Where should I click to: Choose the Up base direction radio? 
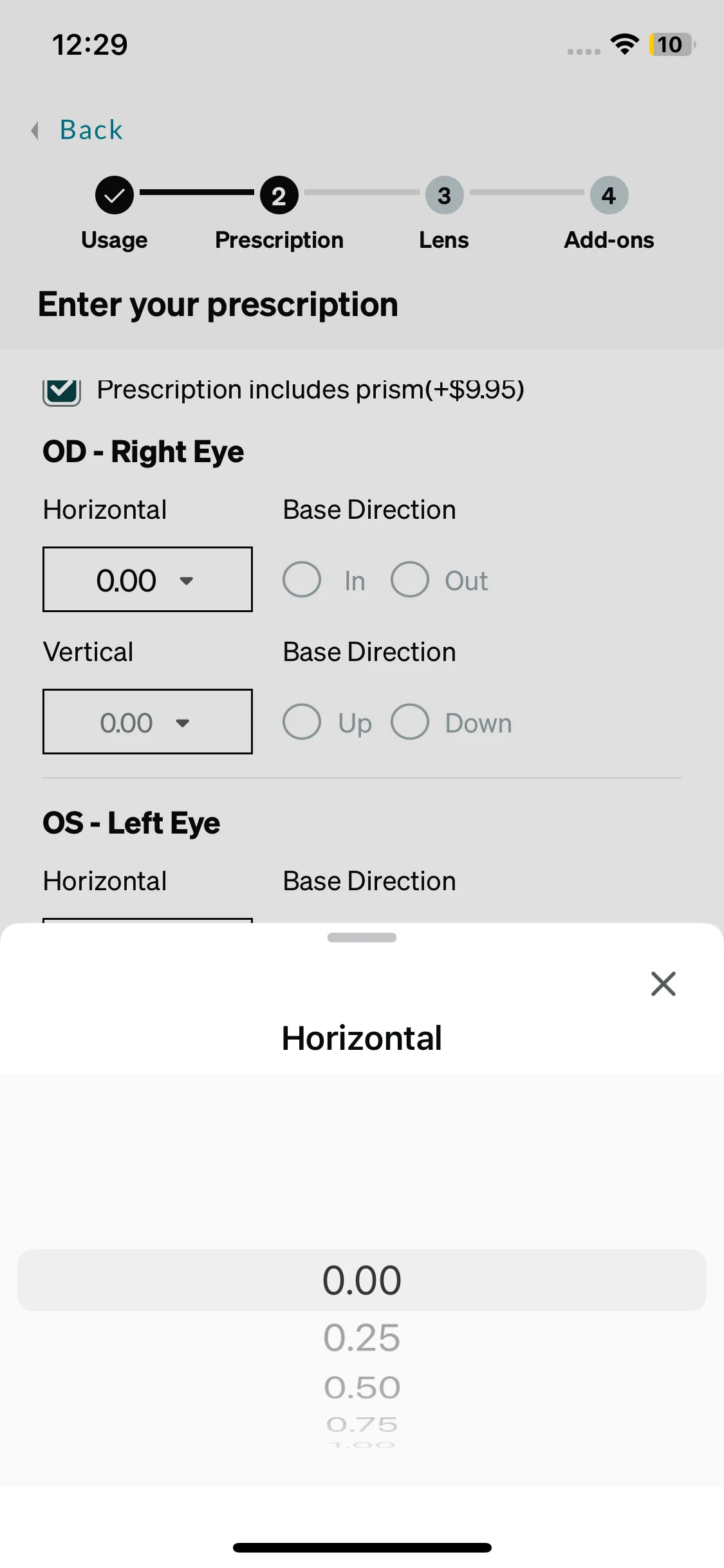pyautogui.click(x=302, y=722)
